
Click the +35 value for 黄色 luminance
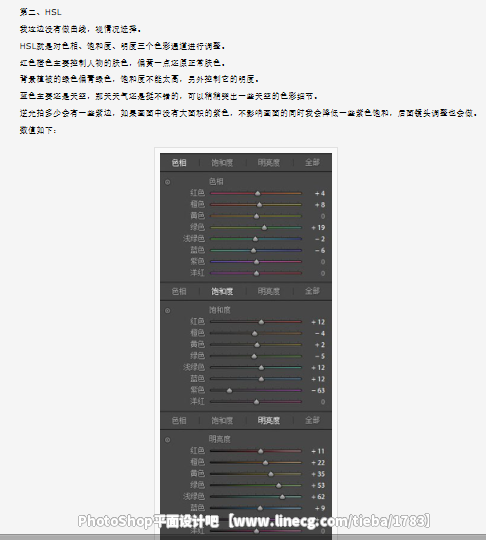318,474
